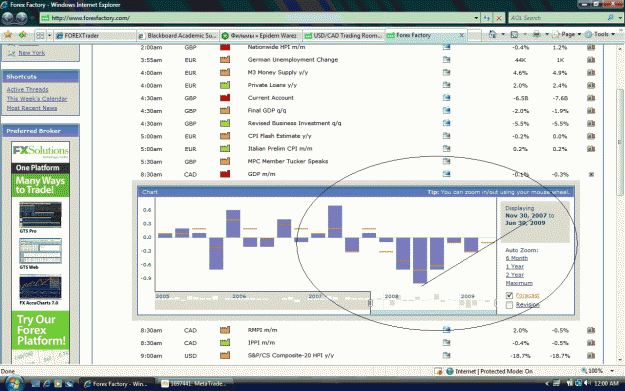Open detail icon for CPI Flash Estimate y/y
Image resolution: width=625 pixels, height=391 pixels.
pos(446,136)
